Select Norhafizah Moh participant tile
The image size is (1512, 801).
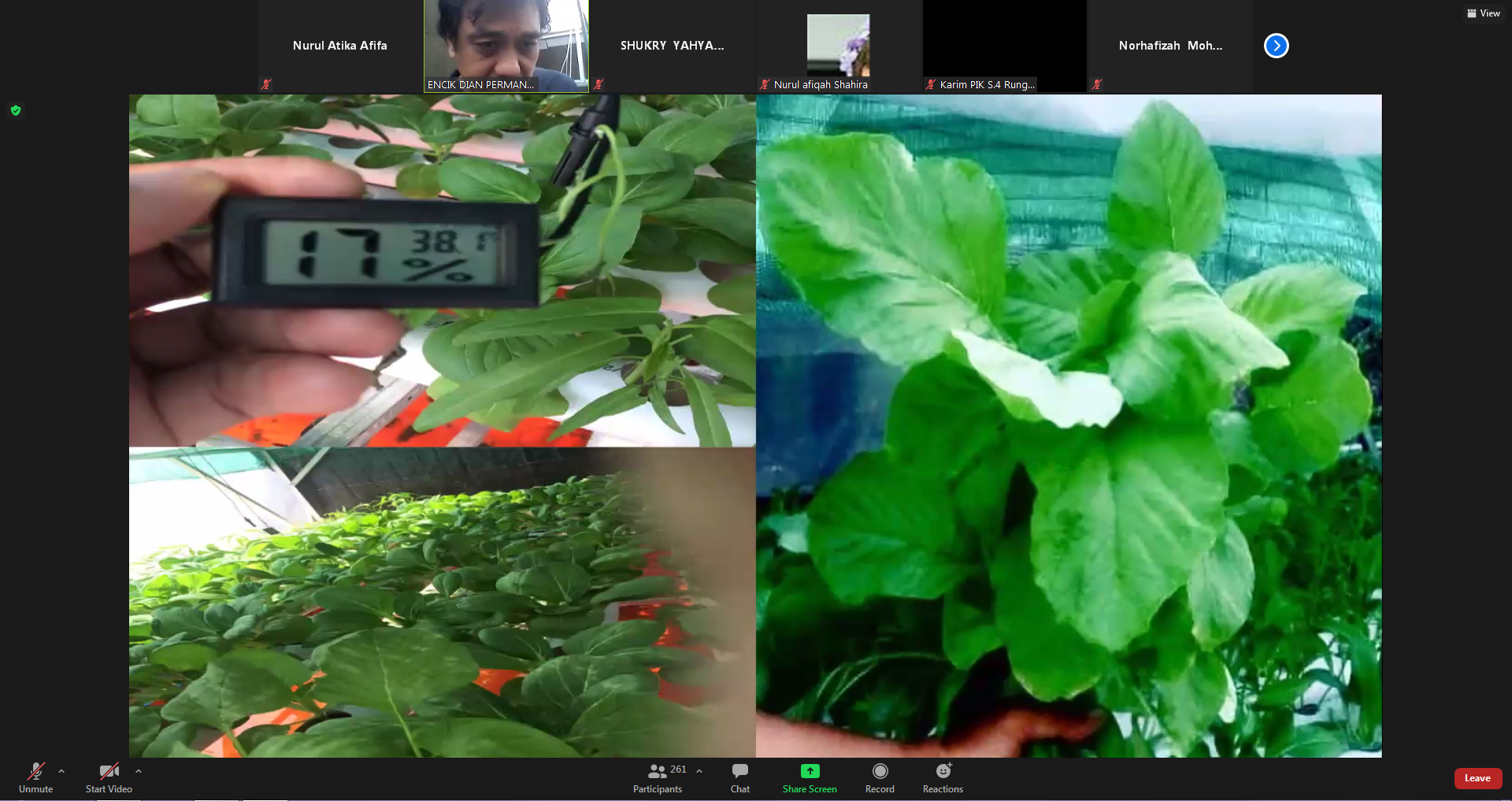pyautogui.click(x=1170, y=46)
